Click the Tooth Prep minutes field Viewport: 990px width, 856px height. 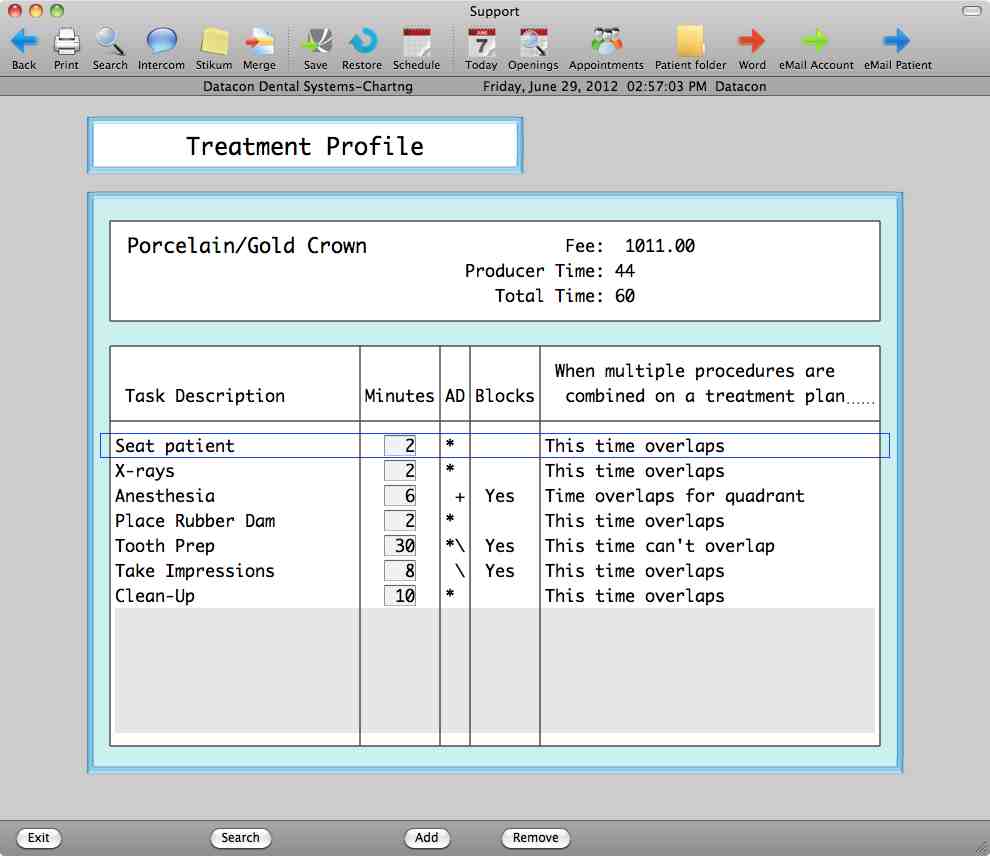pos(400,545)
